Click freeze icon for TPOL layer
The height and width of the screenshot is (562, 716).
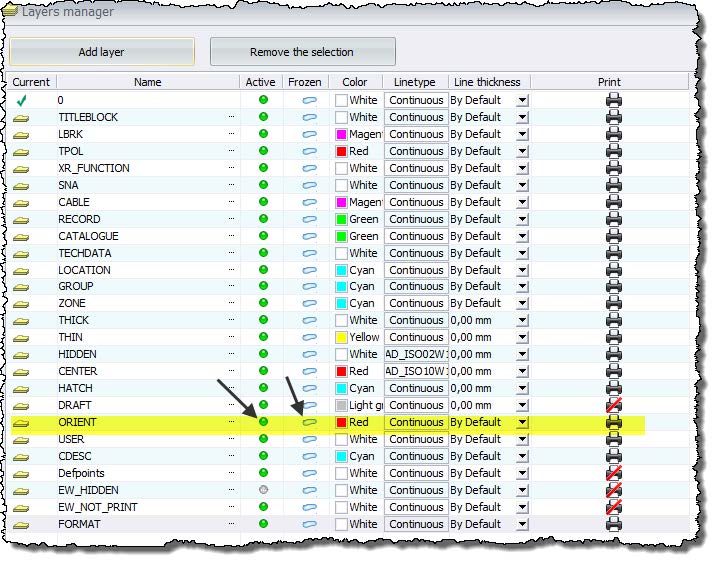tap(310, 151)
